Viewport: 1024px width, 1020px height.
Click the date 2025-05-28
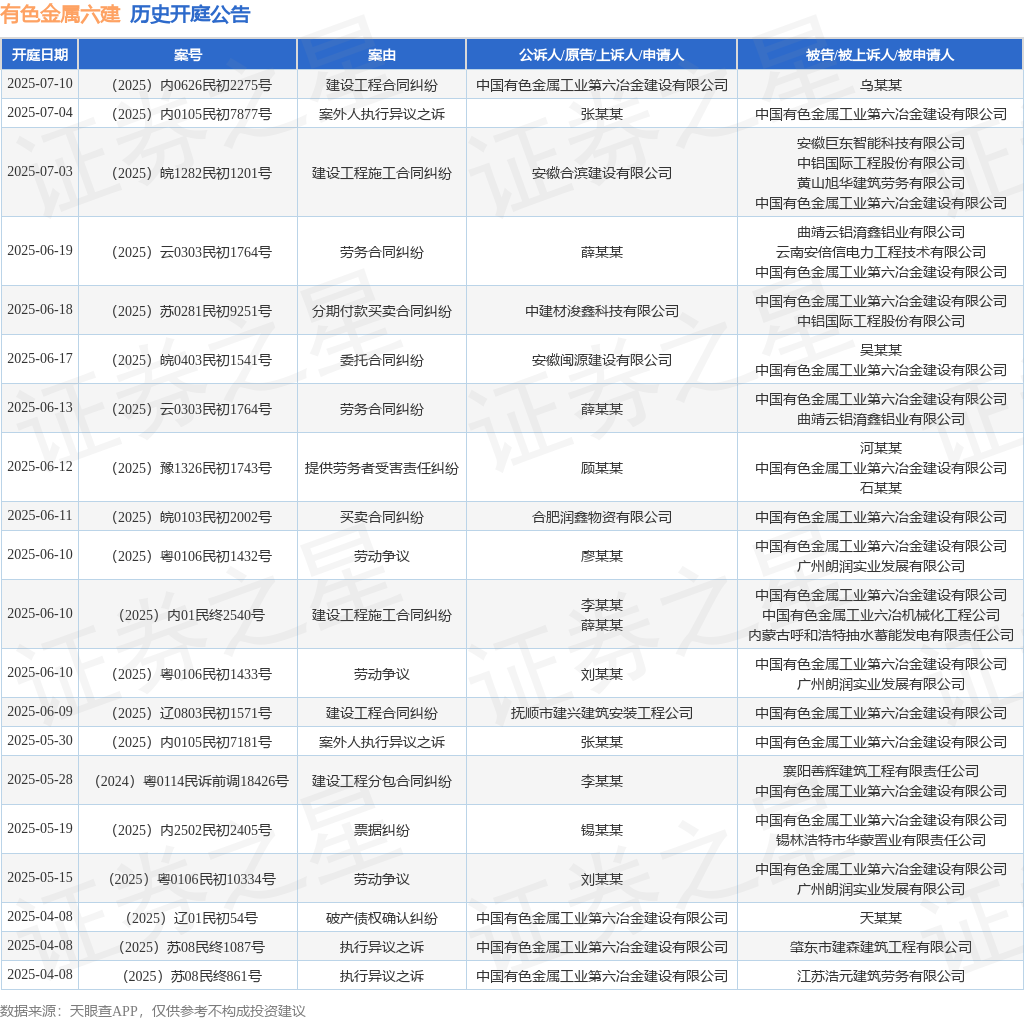click(40, 779)
